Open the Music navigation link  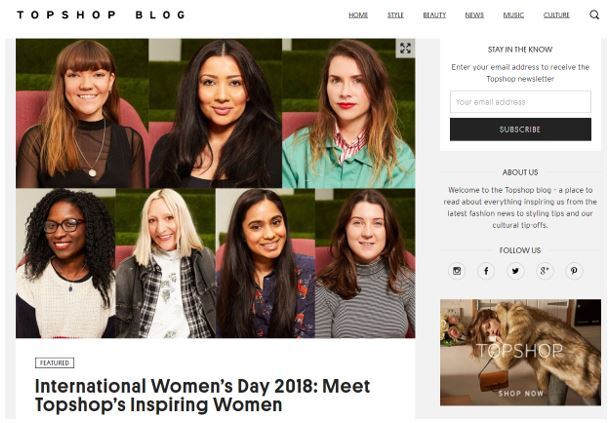[x=513, y=15]
